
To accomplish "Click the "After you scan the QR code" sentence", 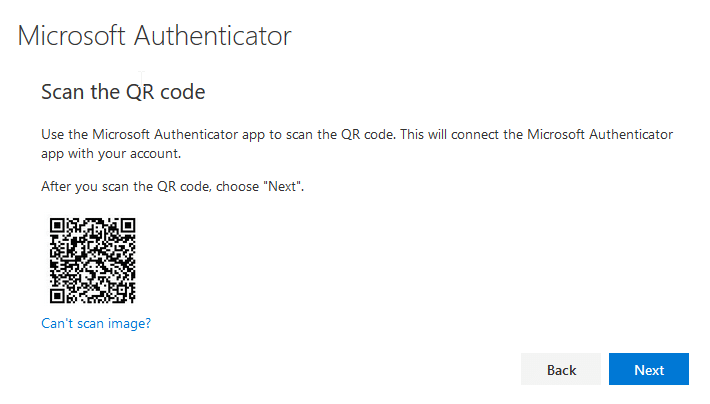I will (x=173, y=187).
